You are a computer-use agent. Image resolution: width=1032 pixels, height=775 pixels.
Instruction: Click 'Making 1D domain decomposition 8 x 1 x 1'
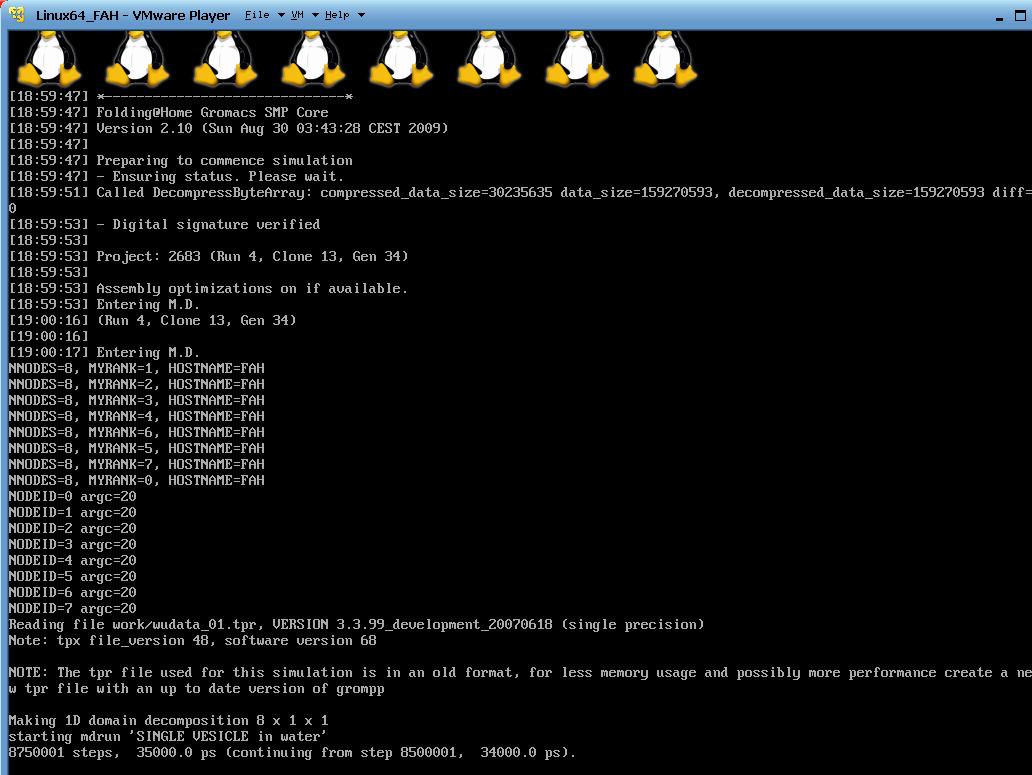(x=168, y=721)
